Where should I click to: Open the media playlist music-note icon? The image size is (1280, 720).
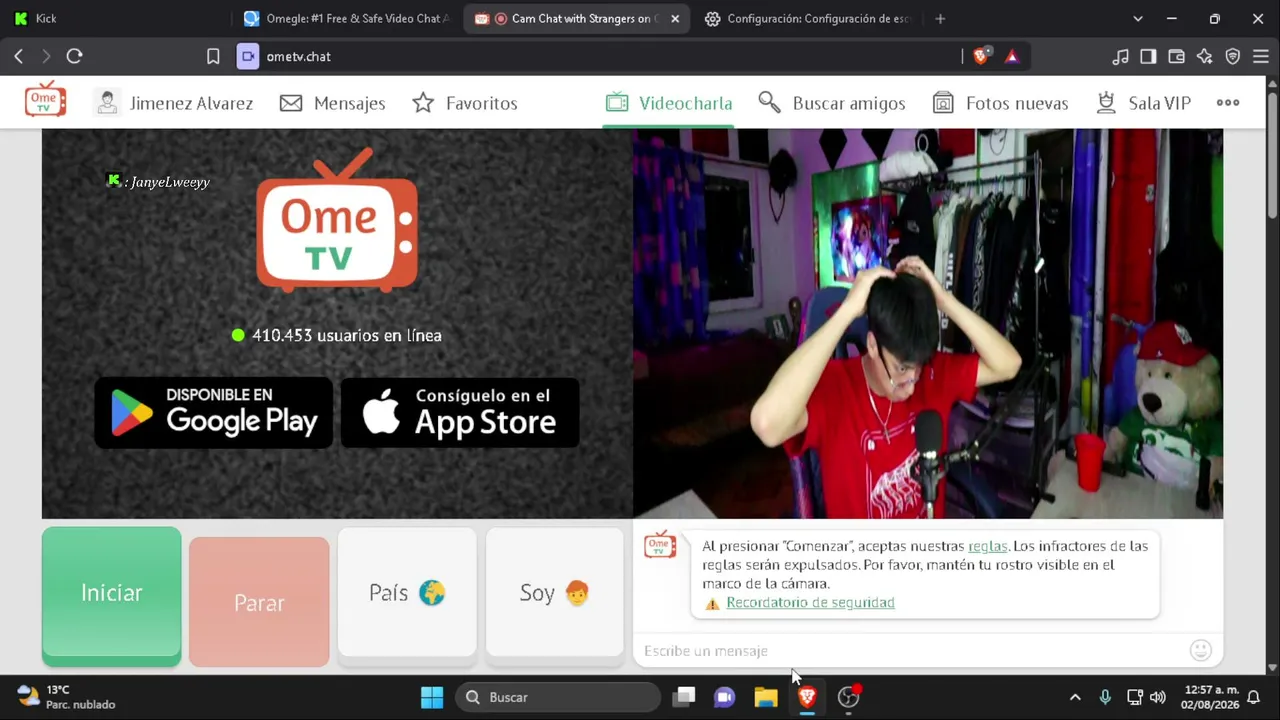click(1121, 57)
